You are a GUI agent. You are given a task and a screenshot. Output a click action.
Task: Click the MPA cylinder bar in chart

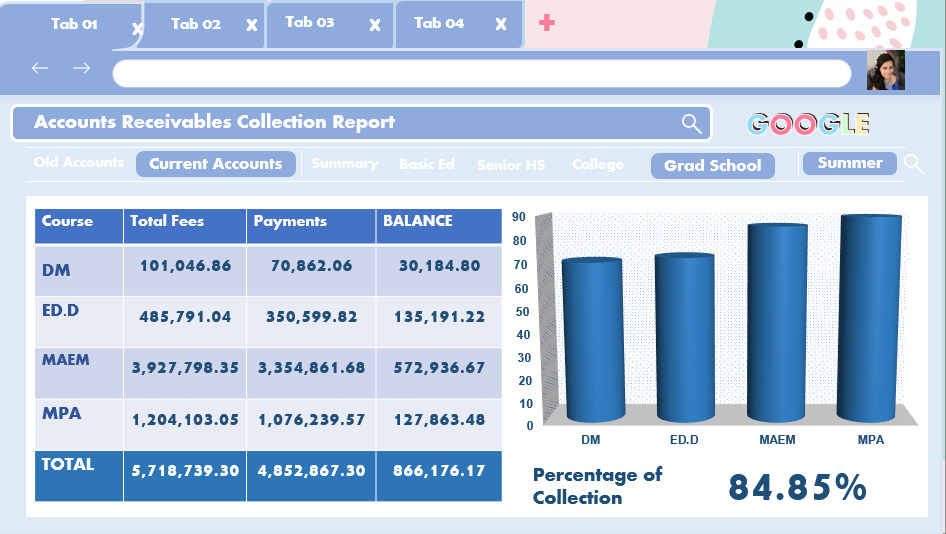[871, 318]
